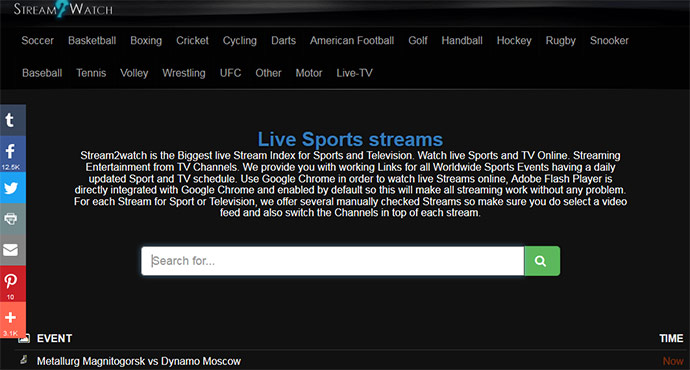Open the Boxing category
The image size is (690, 370).
click(x=146, y=40)
